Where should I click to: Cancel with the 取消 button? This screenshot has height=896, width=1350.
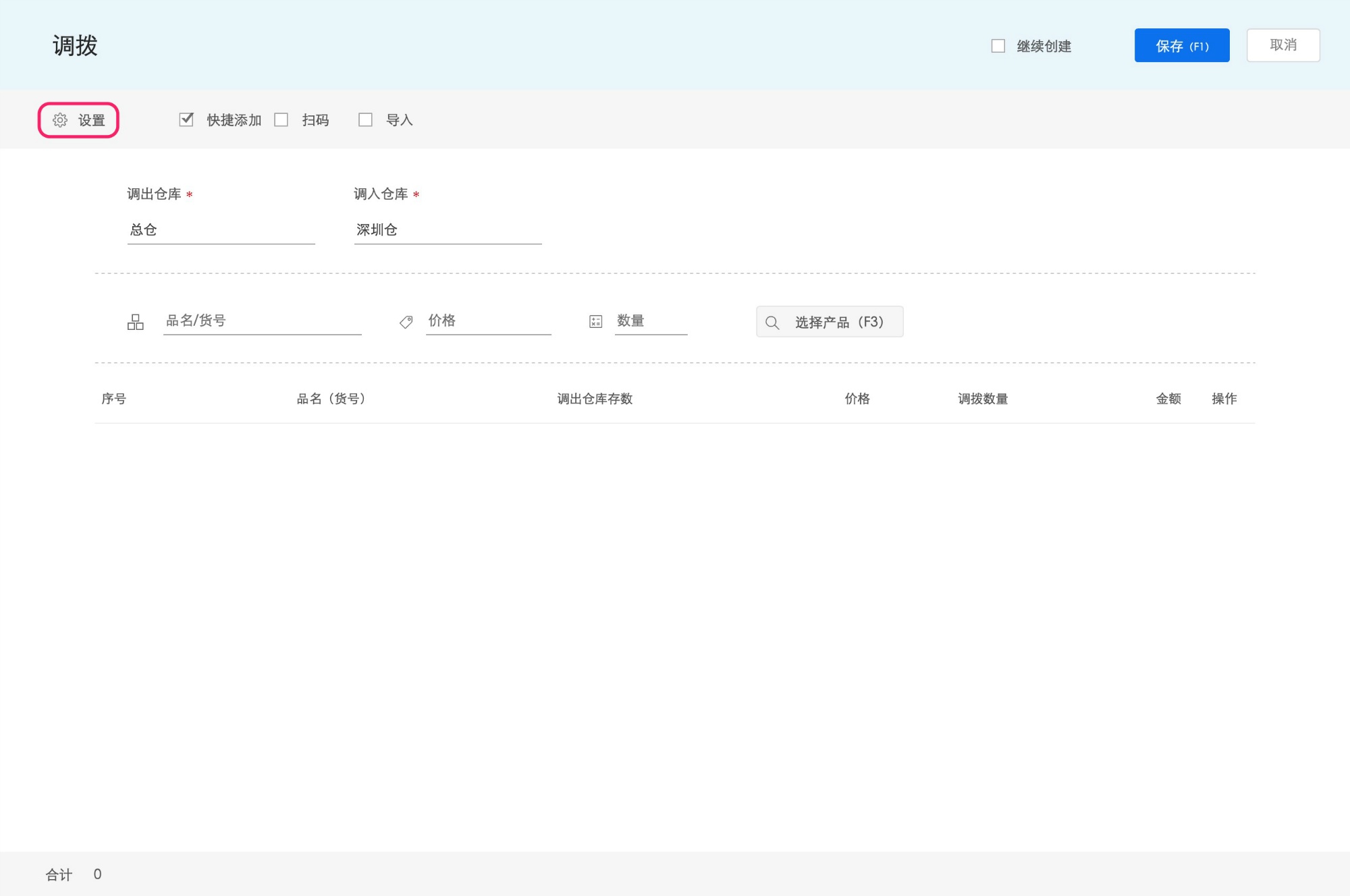click(x=1283, y=45)
